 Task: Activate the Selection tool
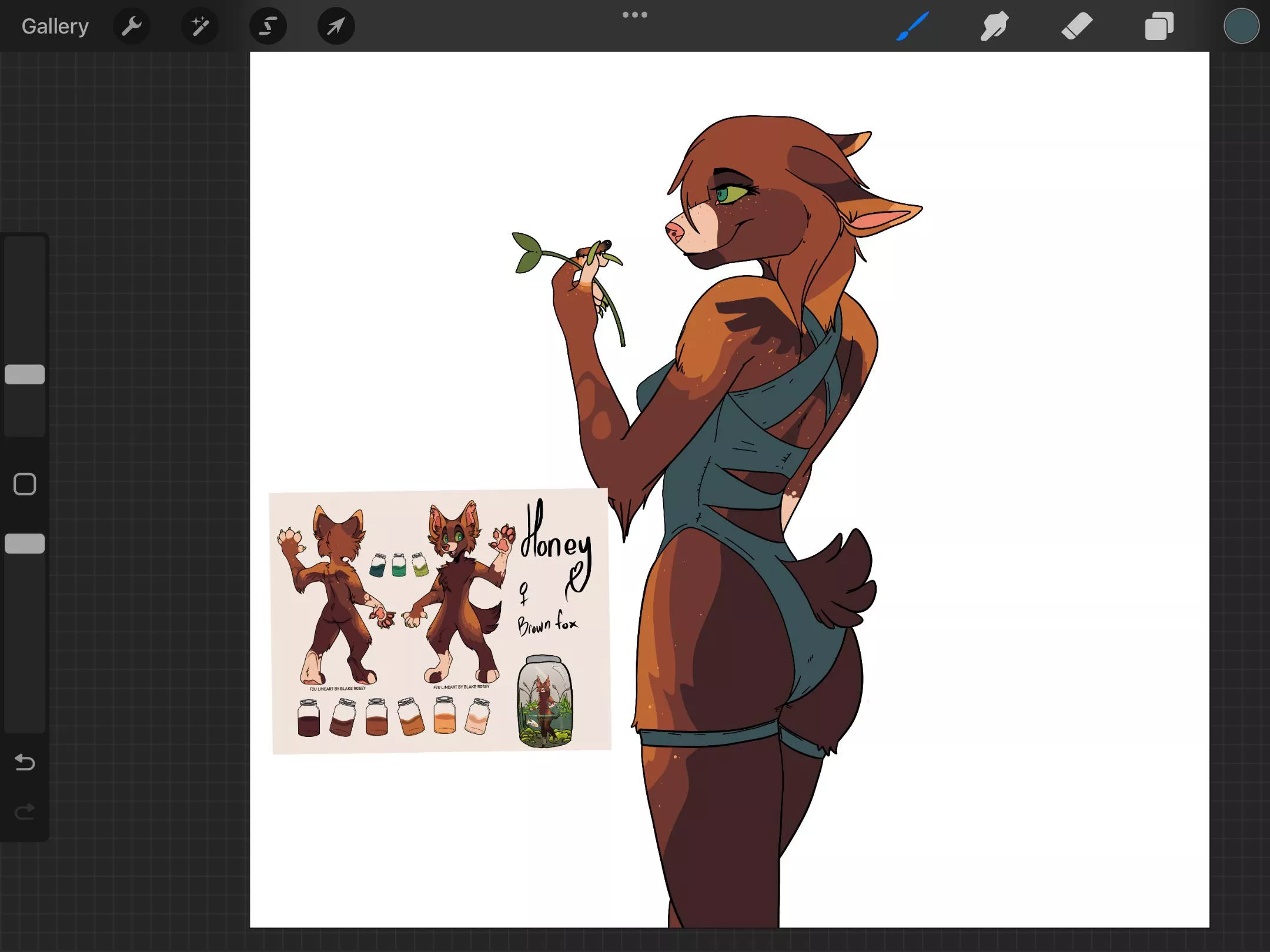pos(268,25)
